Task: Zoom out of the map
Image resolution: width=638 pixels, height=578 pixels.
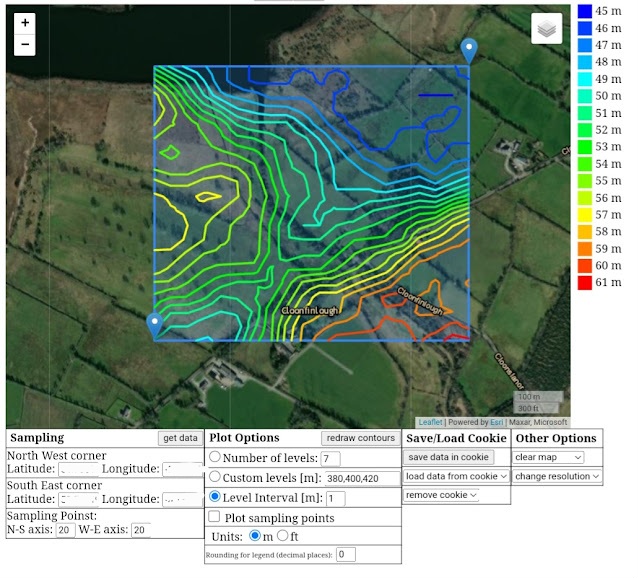Action: pos(25,45)
